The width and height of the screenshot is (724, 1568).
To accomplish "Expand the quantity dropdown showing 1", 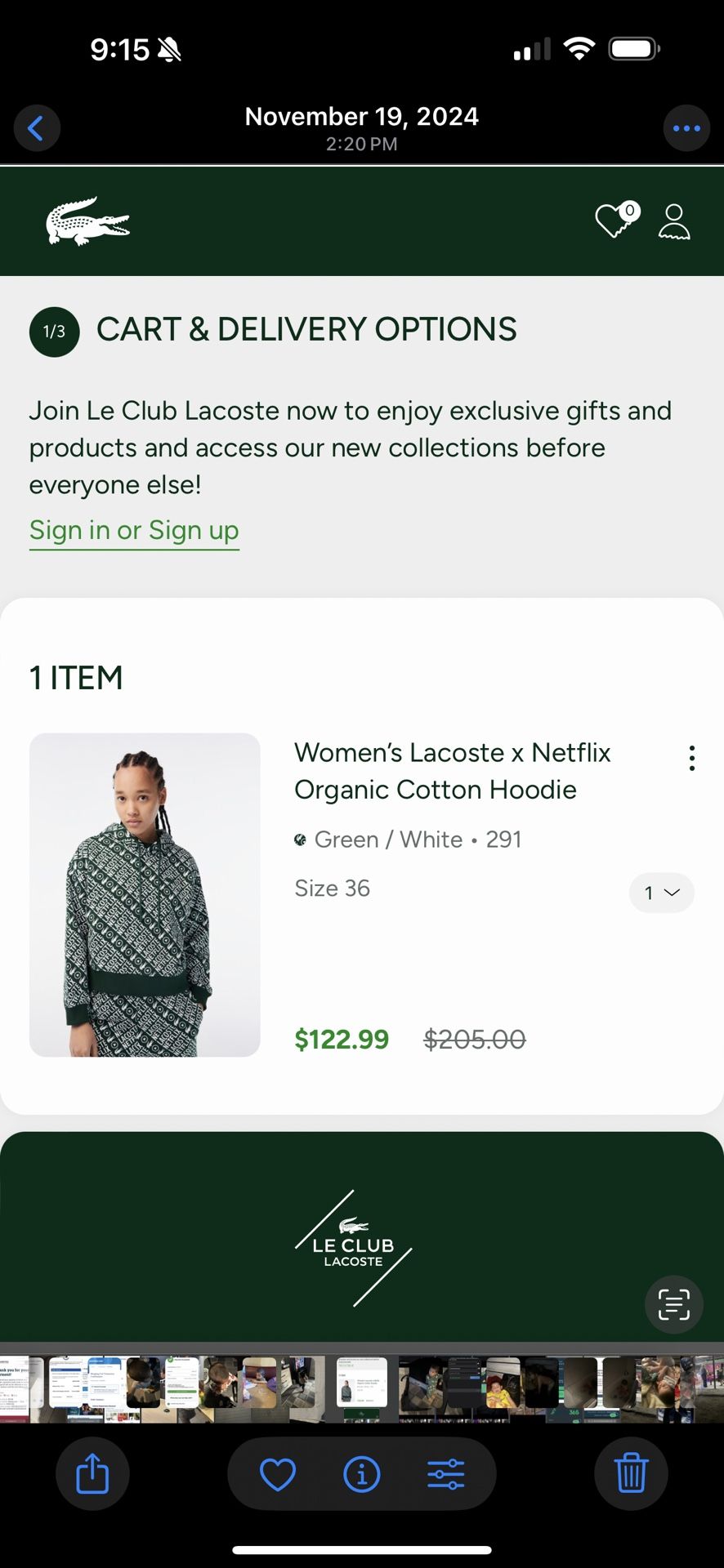I will pyautogui.click(x=661, y=893).
